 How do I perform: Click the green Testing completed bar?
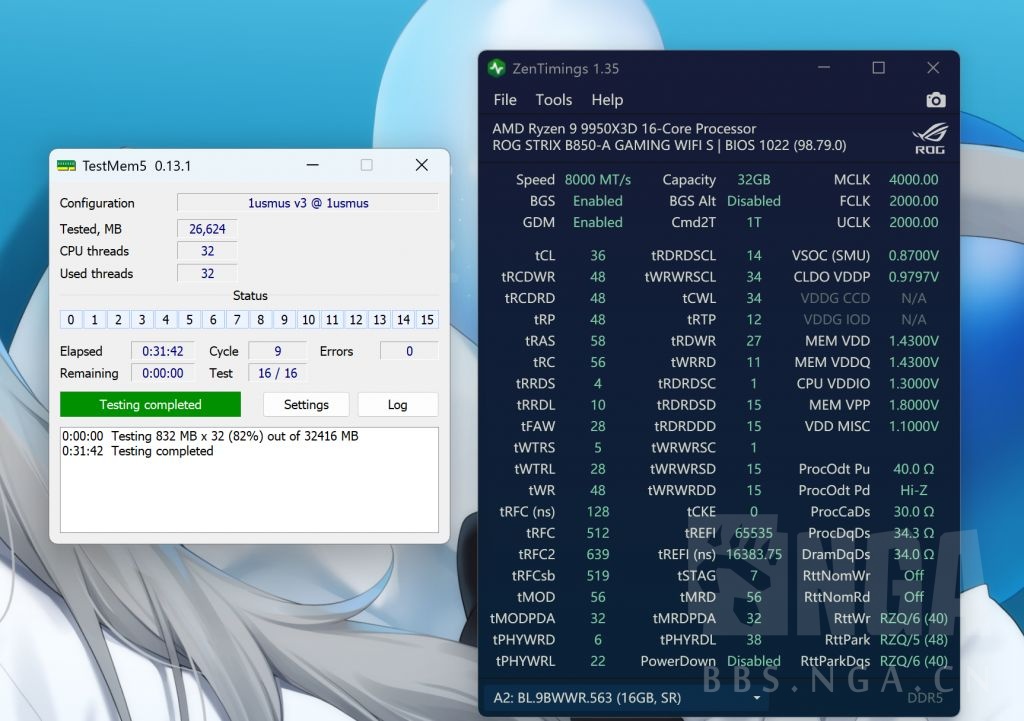150,405
